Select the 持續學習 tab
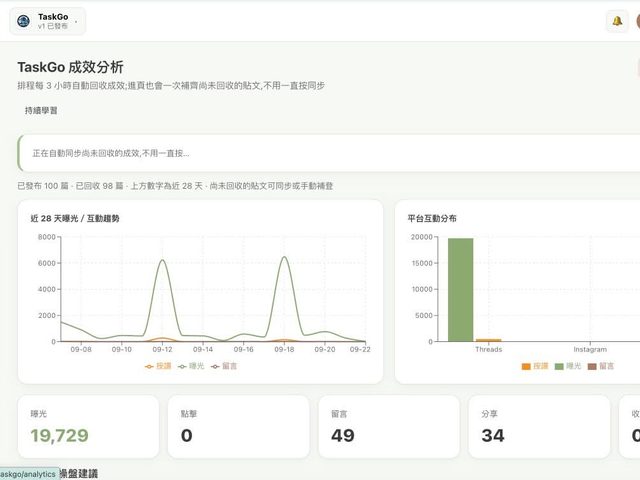The height and width of the screenshot is (480, 640). [x=41, y=110]
